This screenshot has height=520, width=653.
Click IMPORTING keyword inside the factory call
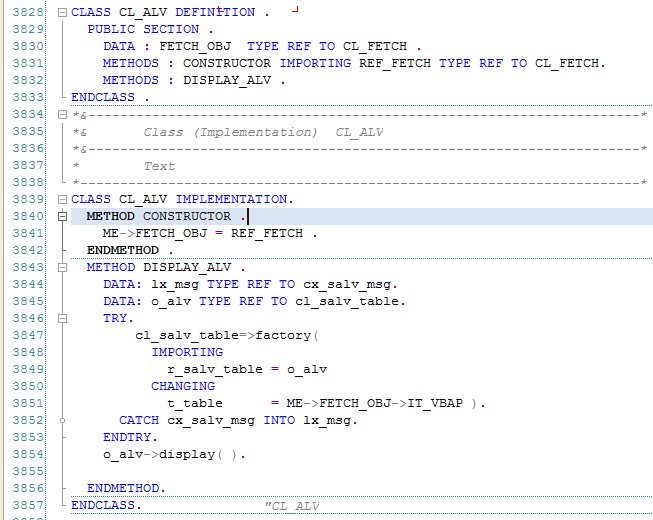pyautogui.click(x=187, y=352)
